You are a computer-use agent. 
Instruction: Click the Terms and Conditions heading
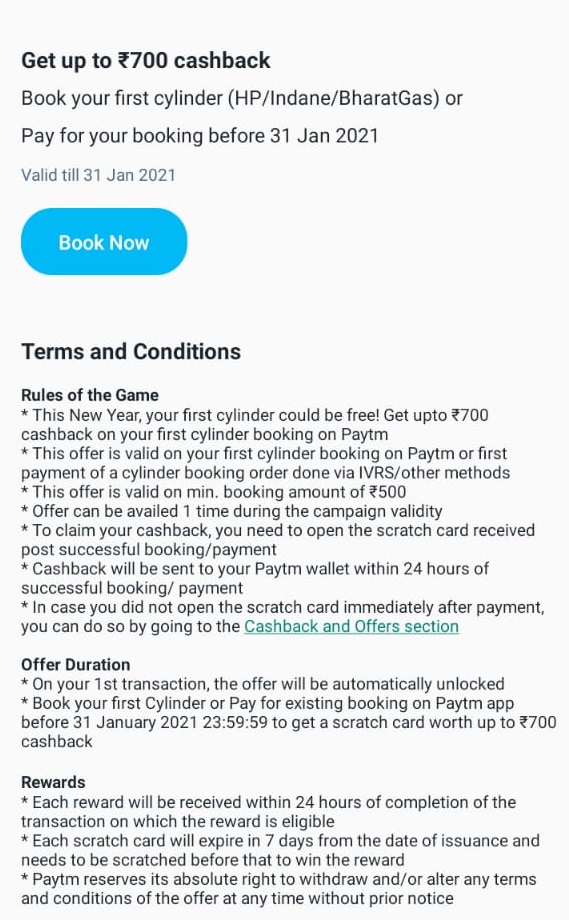pos(131,351)
